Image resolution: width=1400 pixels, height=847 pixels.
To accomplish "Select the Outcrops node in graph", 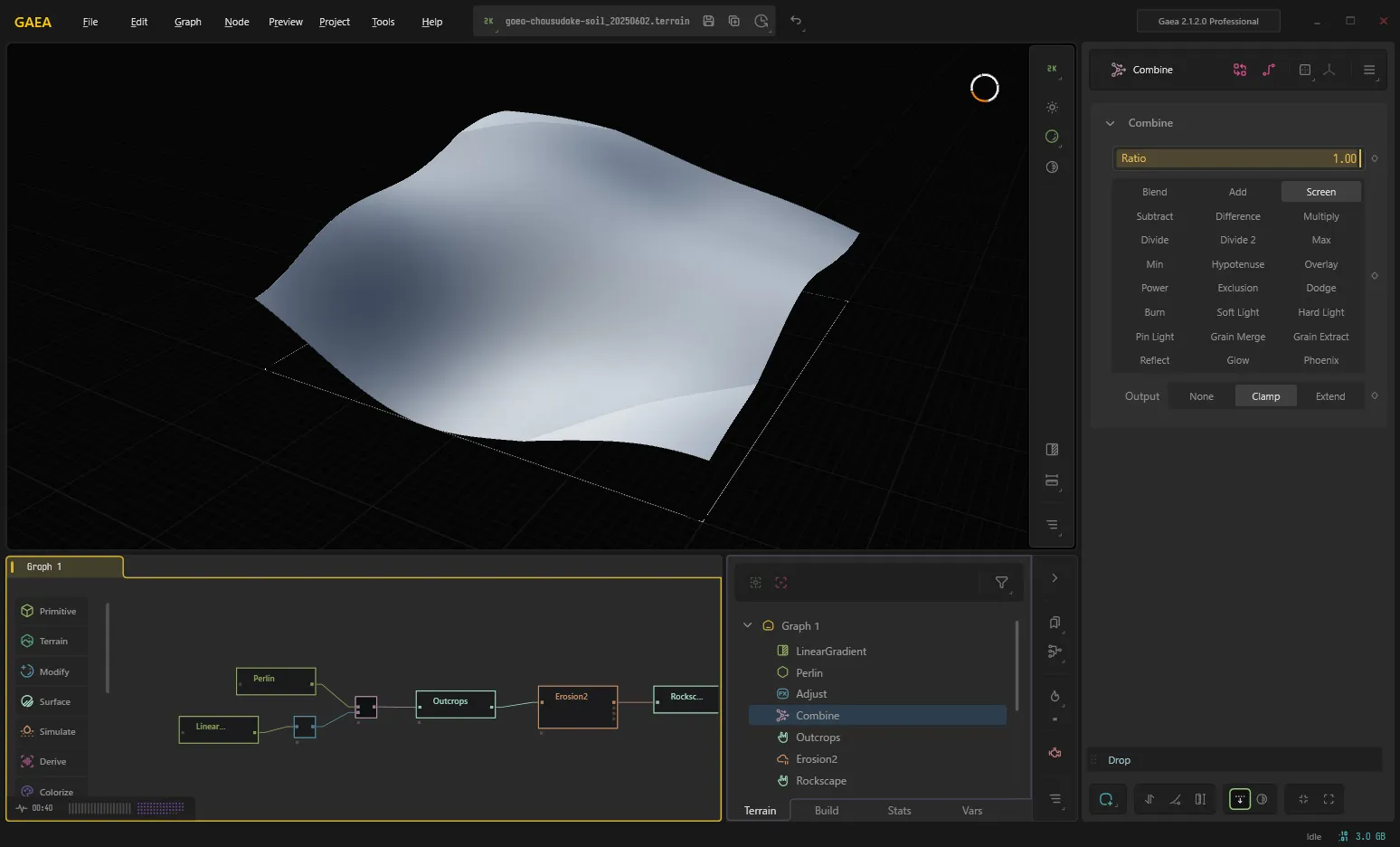I will pos(456,704).
